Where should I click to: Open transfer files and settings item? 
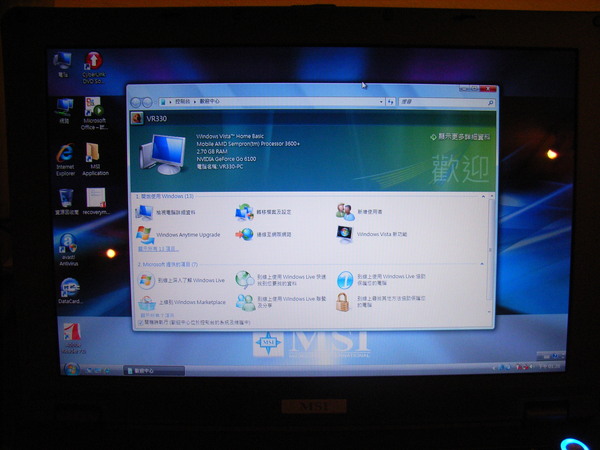(x=264, y=212)
